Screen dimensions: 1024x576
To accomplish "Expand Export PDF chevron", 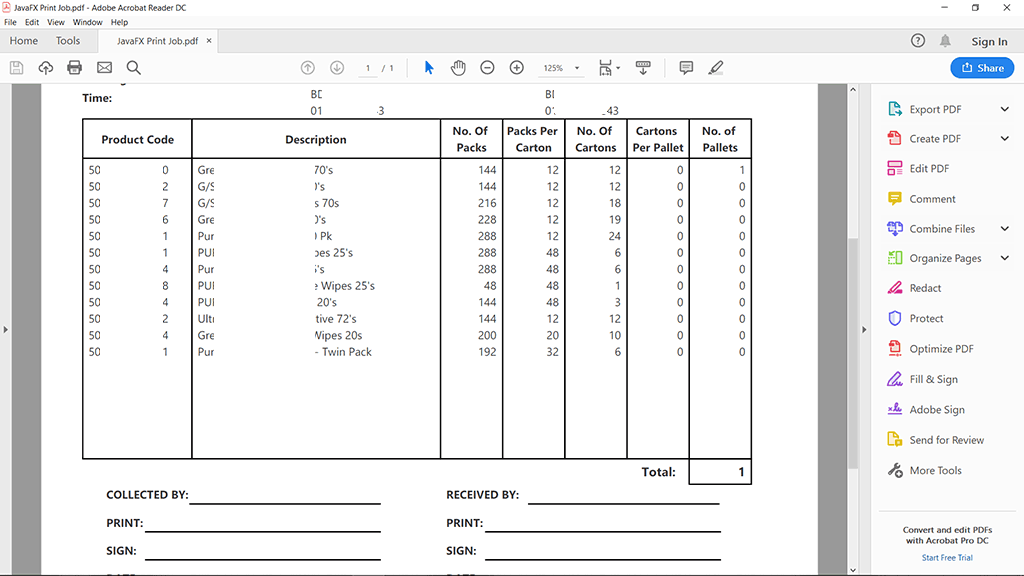I will click(x=1004, y=109).
